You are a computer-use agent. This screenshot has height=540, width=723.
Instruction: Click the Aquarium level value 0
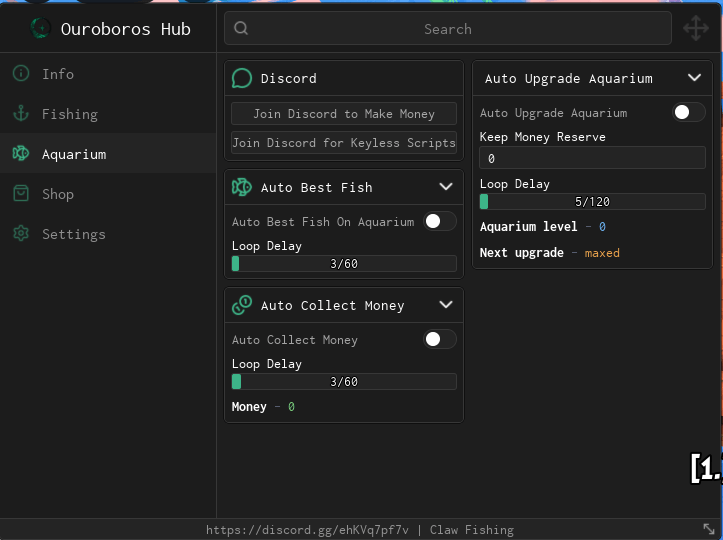pyautogui.click(x=602, y=227)
